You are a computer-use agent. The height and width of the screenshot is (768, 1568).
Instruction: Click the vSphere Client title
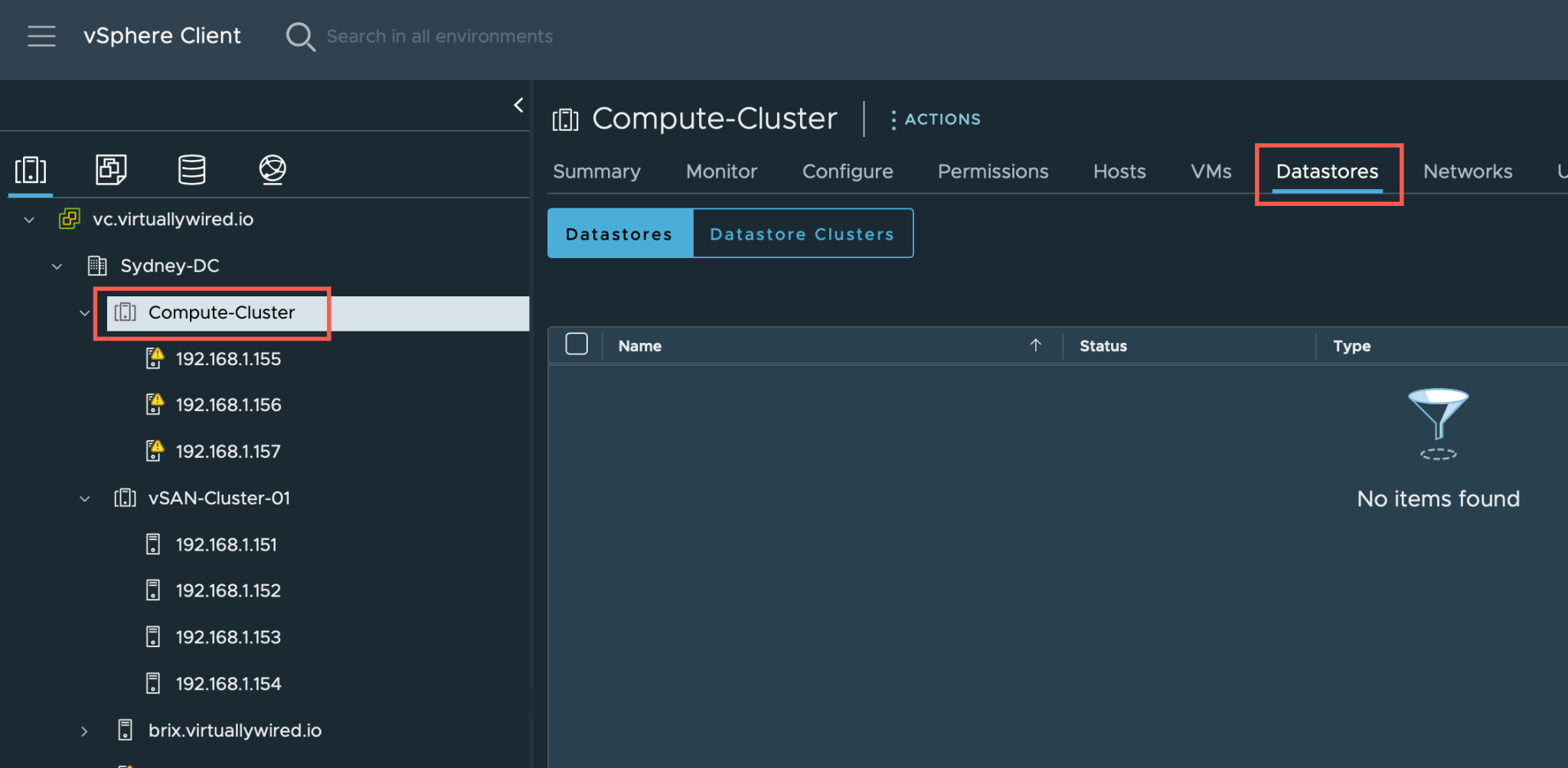162,36
